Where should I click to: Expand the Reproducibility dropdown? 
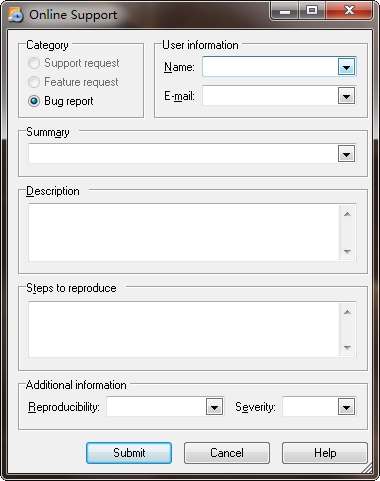point(214,407)
